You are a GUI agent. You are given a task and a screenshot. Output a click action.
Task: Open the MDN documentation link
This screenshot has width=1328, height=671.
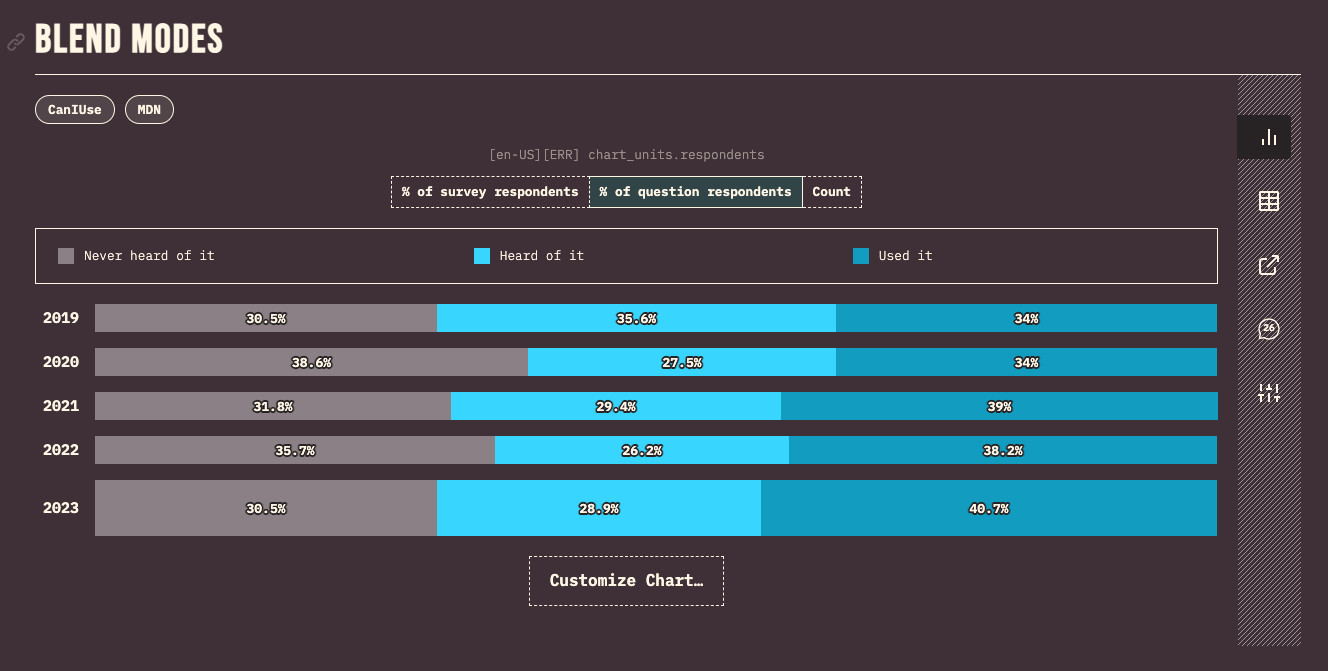149,110
